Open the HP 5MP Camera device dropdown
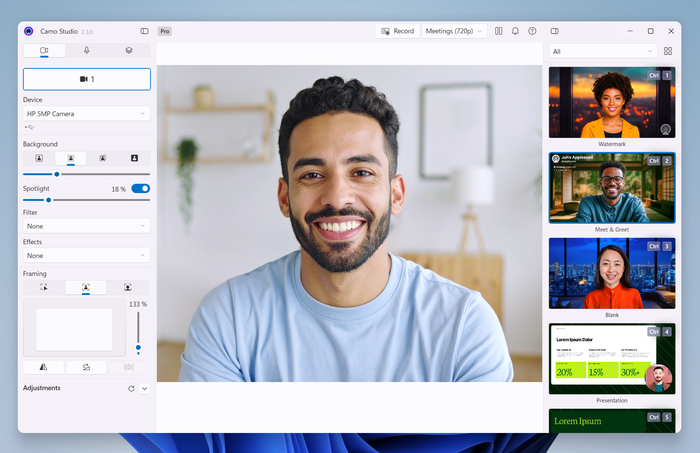 87,114
